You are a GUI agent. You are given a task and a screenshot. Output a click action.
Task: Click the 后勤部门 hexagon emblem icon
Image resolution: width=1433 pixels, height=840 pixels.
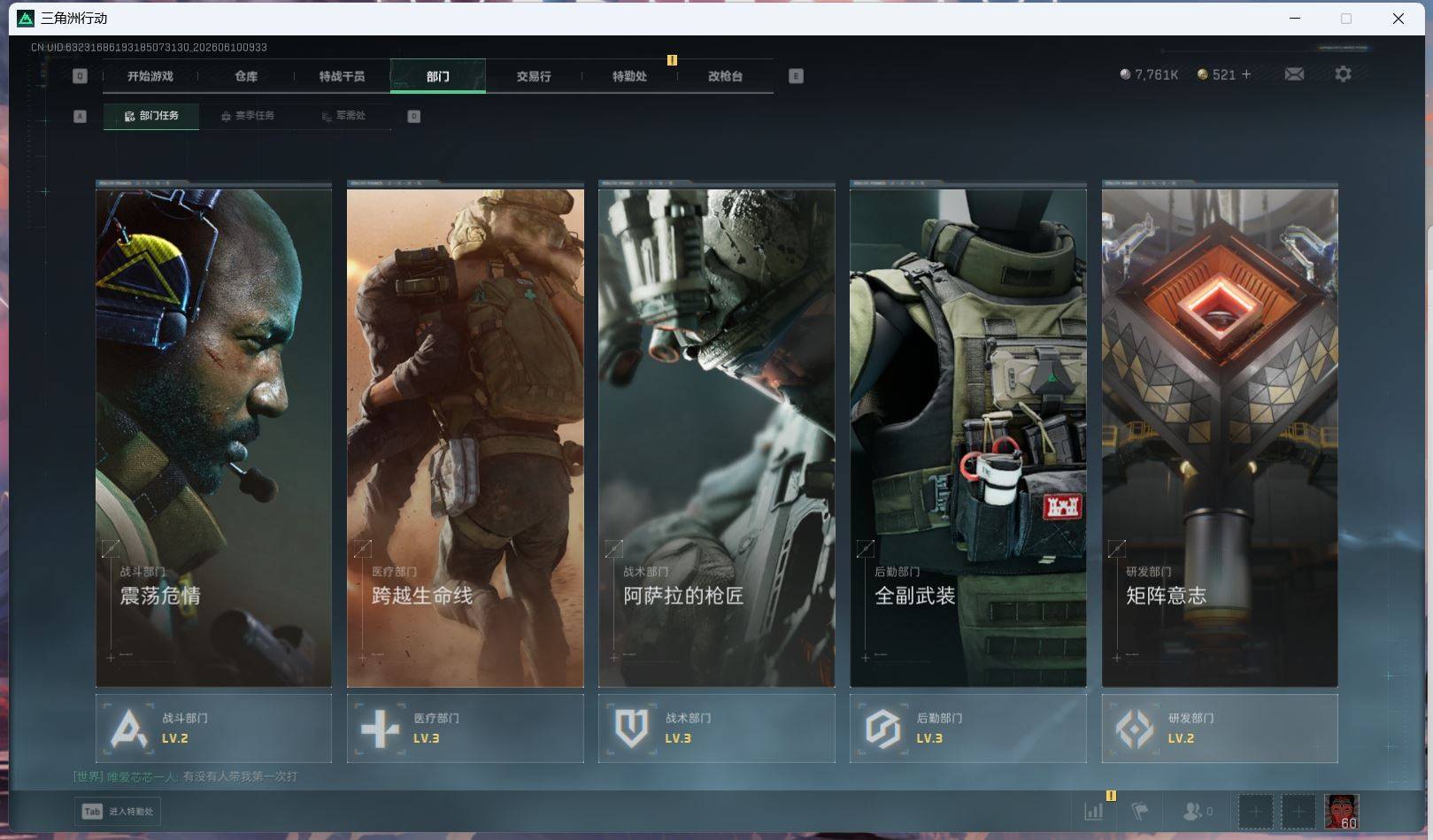(x=883, y=728)
